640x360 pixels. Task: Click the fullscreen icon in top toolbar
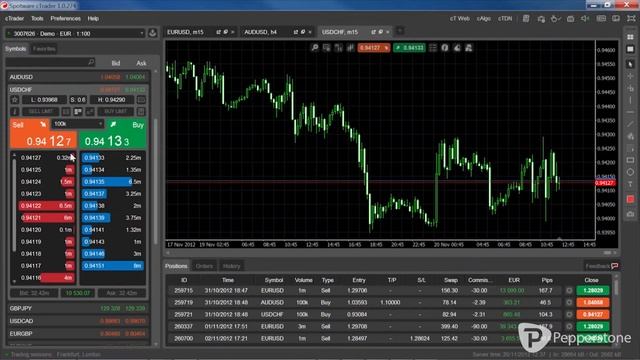pyautogui.click(x=631, y=19)
